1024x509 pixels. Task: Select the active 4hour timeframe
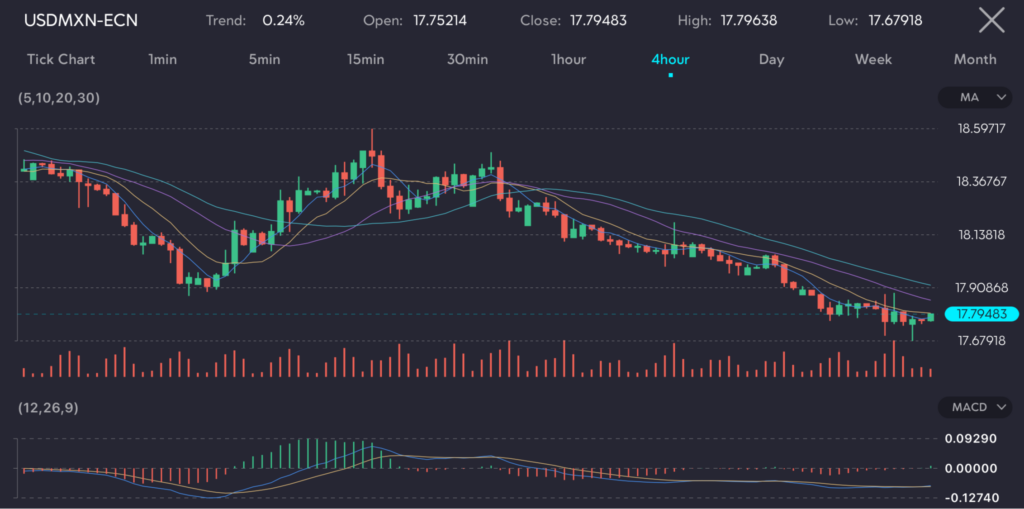tap(671, 59)
